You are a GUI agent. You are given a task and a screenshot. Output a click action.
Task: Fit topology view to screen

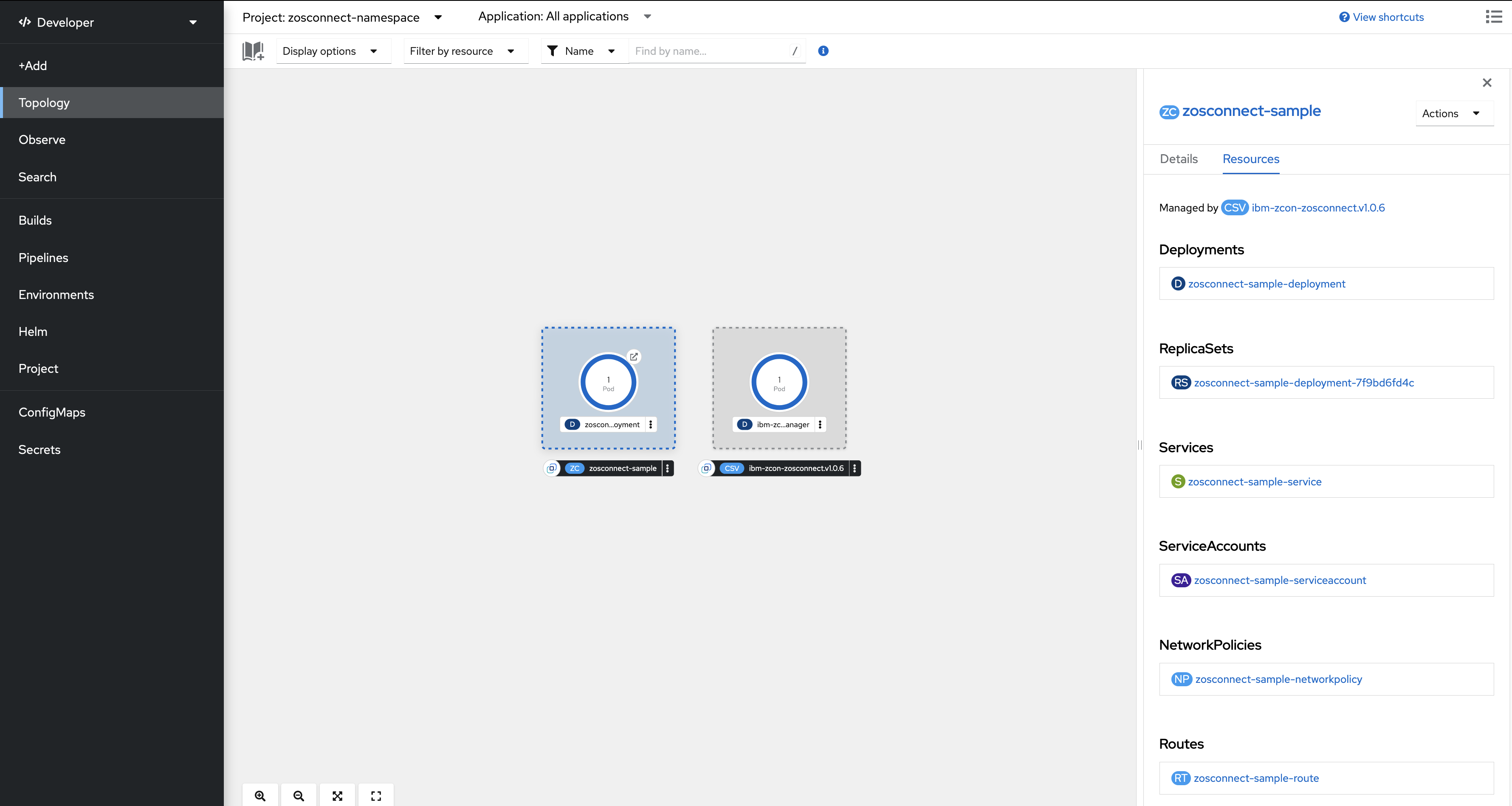pyautogui.click(x=338, y=795)
